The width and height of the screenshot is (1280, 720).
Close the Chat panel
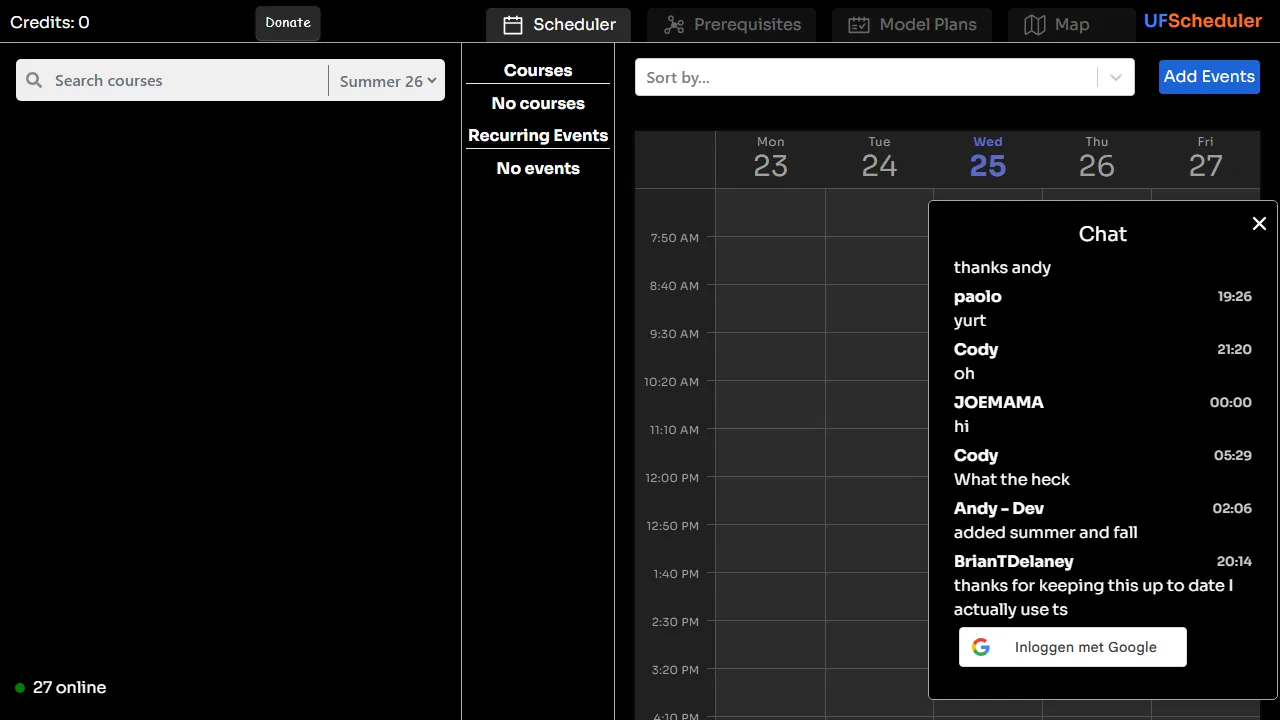click(x=1259, y=223)
